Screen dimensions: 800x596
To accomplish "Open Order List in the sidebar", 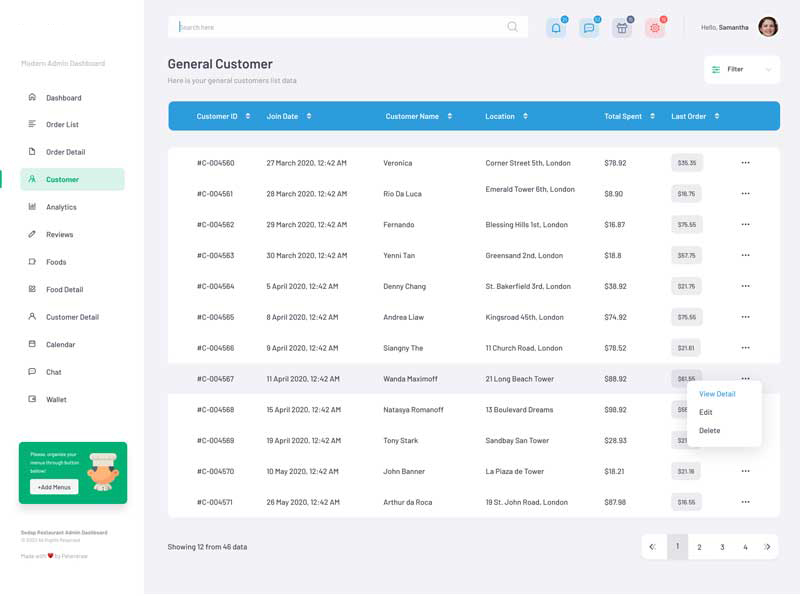I will [62, 125].
